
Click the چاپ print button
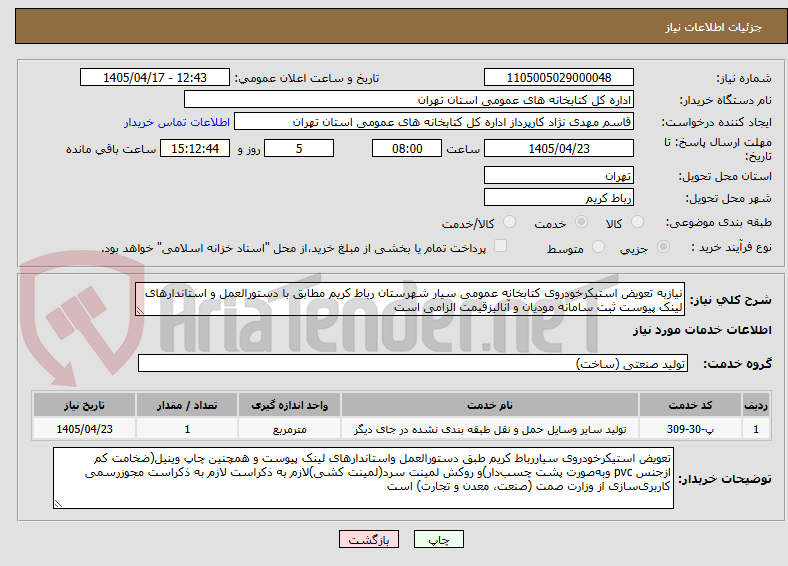438,539
